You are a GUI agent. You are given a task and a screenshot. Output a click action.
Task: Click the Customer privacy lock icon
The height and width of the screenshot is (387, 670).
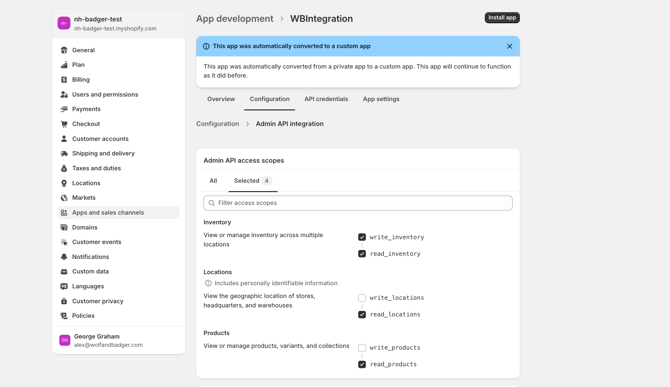pyautogui.click(x=64, y=301)
